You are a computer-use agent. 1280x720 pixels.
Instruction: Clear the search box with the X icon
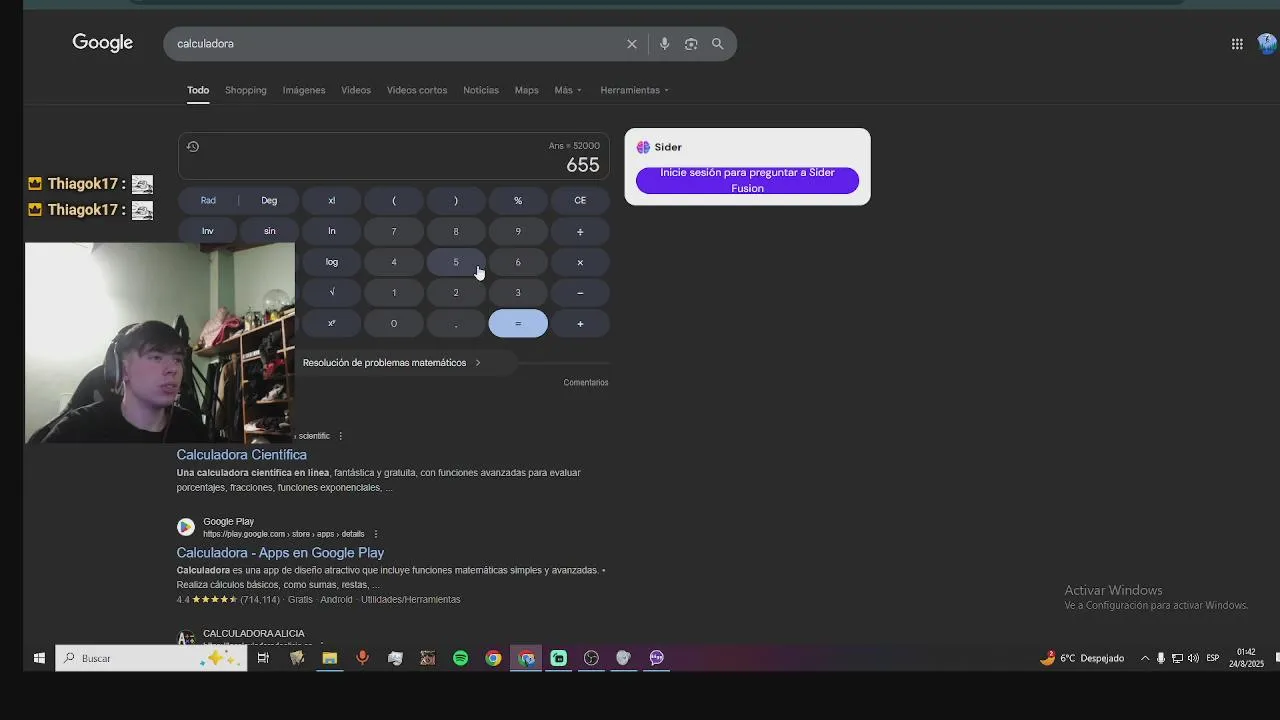point(632,44)
